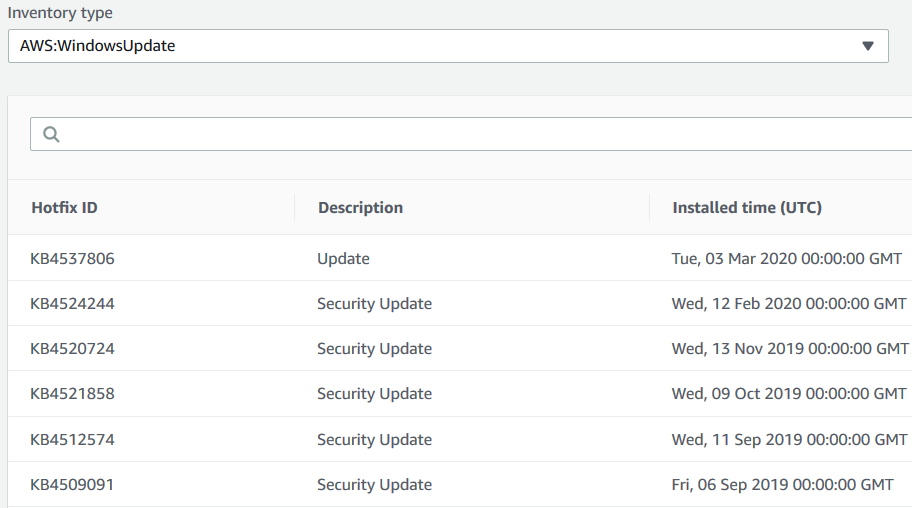912x508 pixels.
Task: Click installed time Fri, 06 Sep 2019
Action: 782,485
